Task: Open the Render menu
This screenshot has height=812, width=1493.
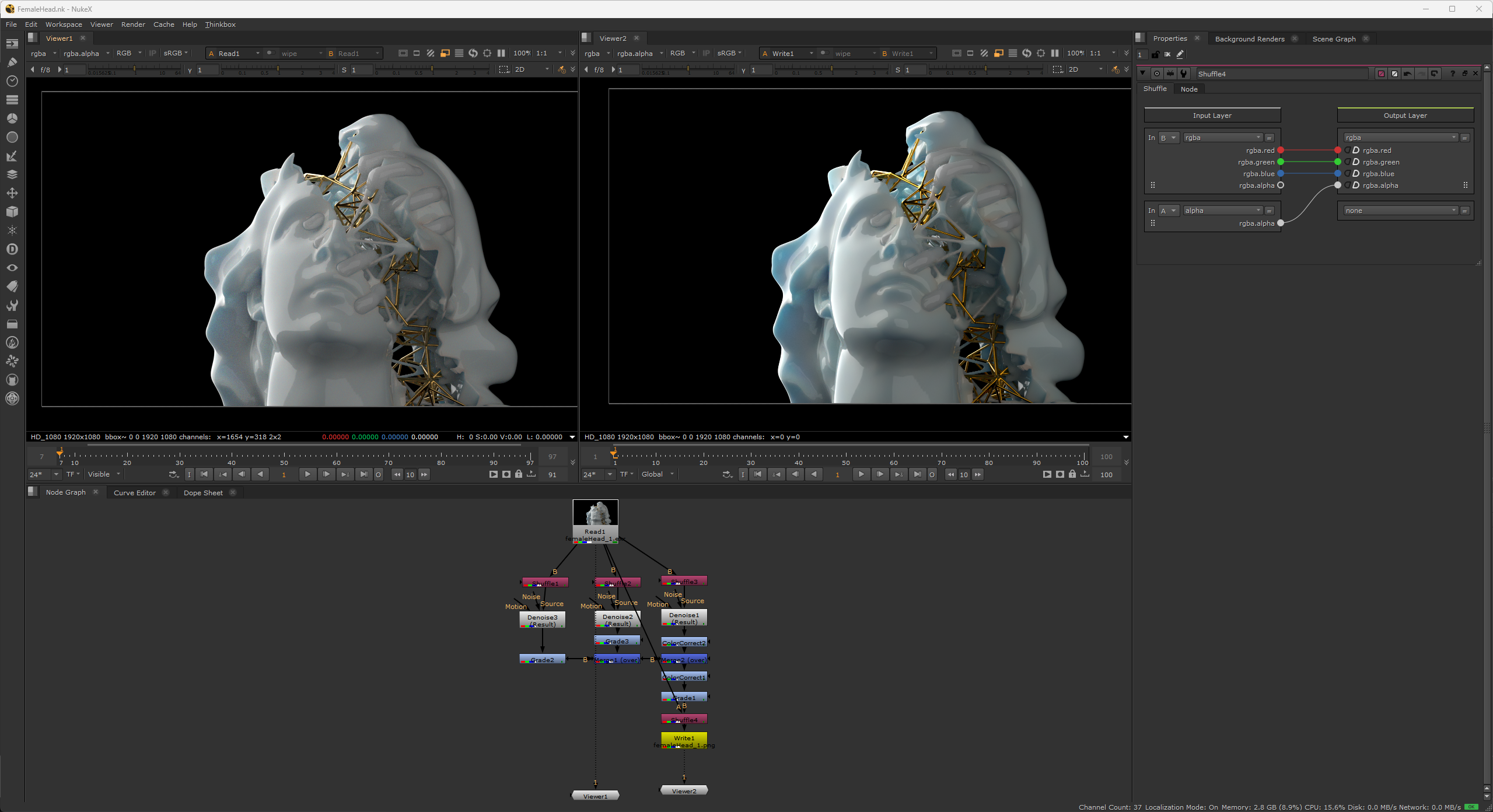Action: (x=133, y=24)
